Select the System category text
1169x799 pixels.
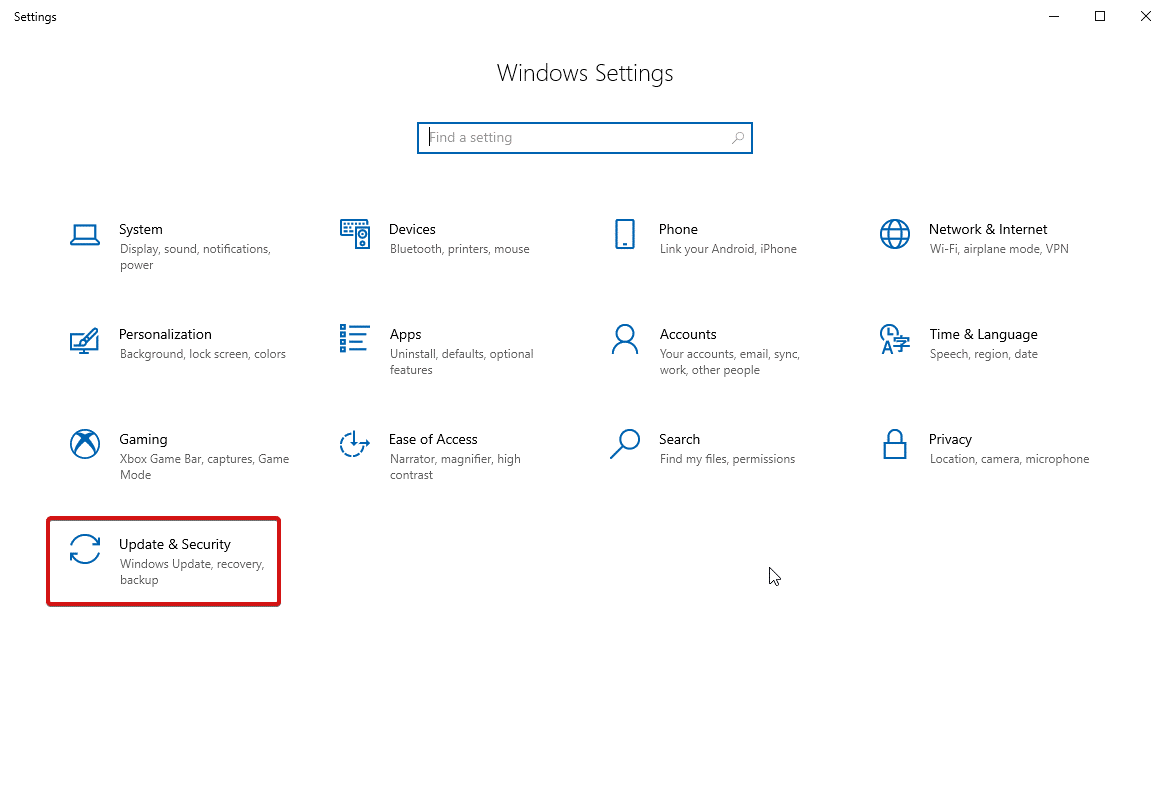(x=140, y=229)
